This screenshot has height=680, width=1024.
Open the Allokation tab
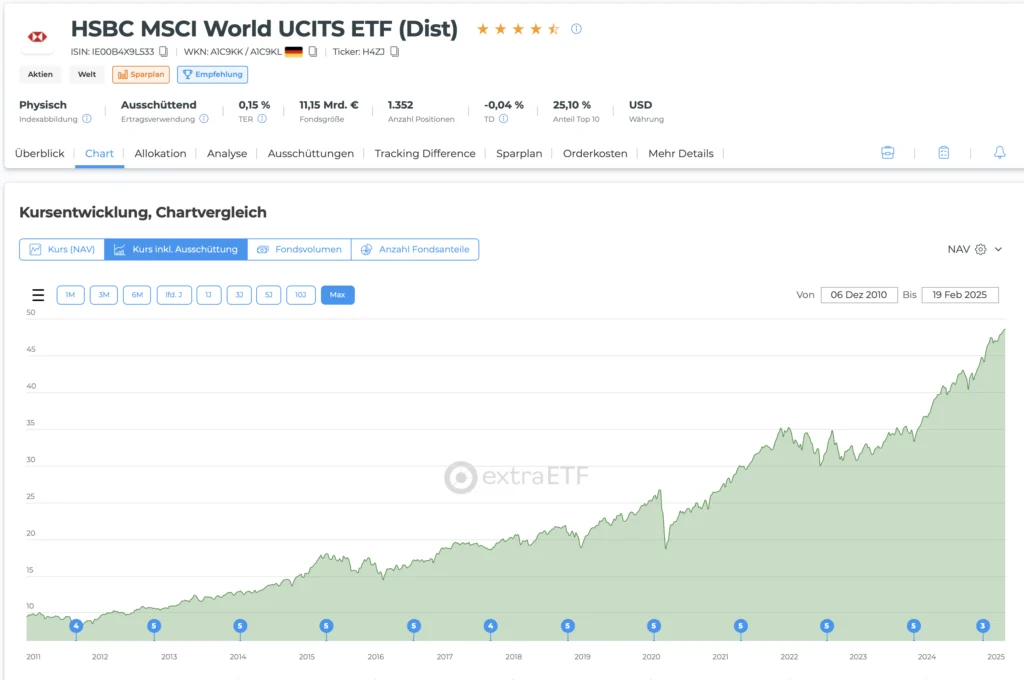(160, 154)
